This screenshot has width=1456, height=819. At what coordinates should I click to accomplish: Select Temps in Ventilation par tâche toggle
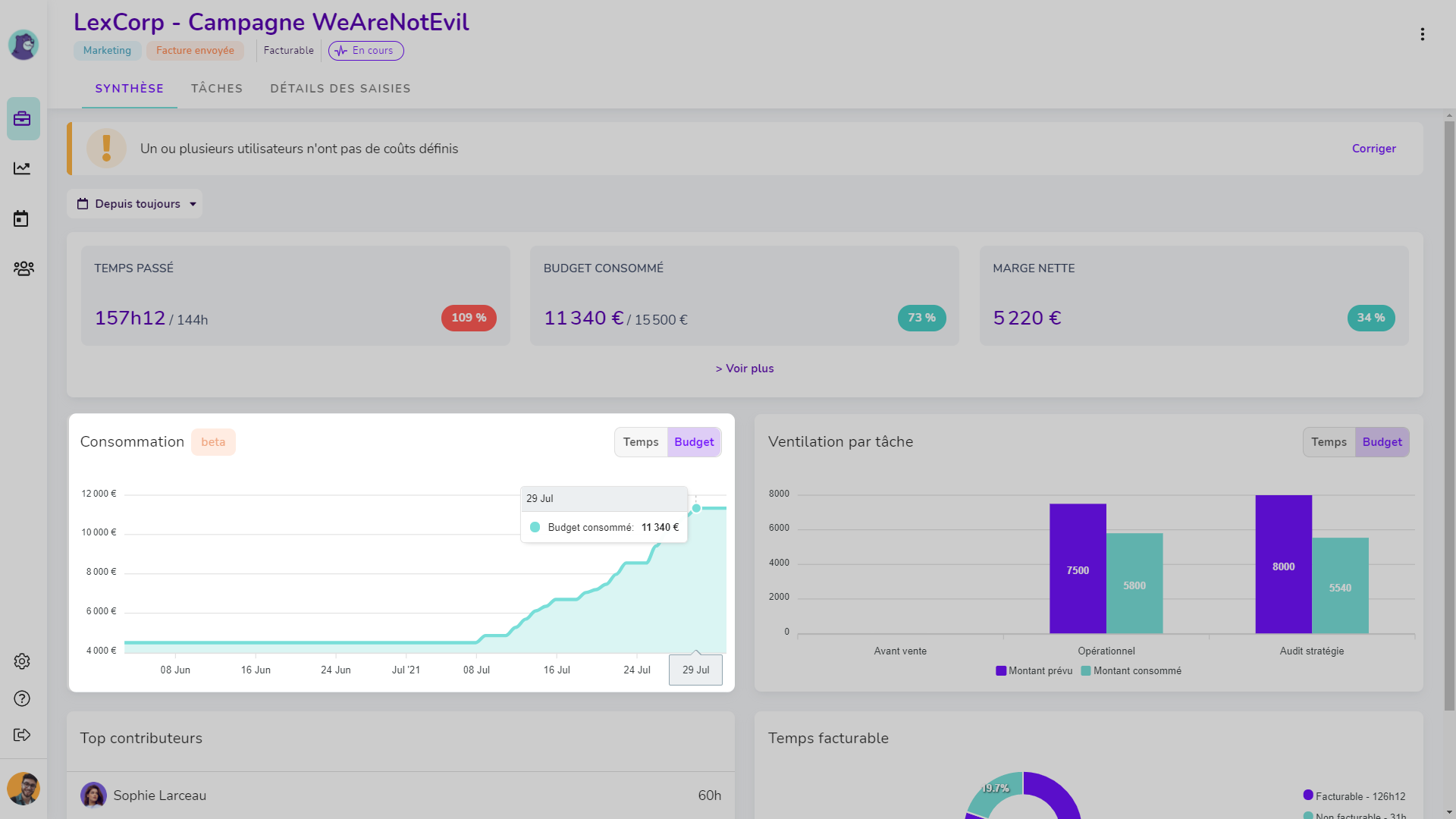point(1329,442)
